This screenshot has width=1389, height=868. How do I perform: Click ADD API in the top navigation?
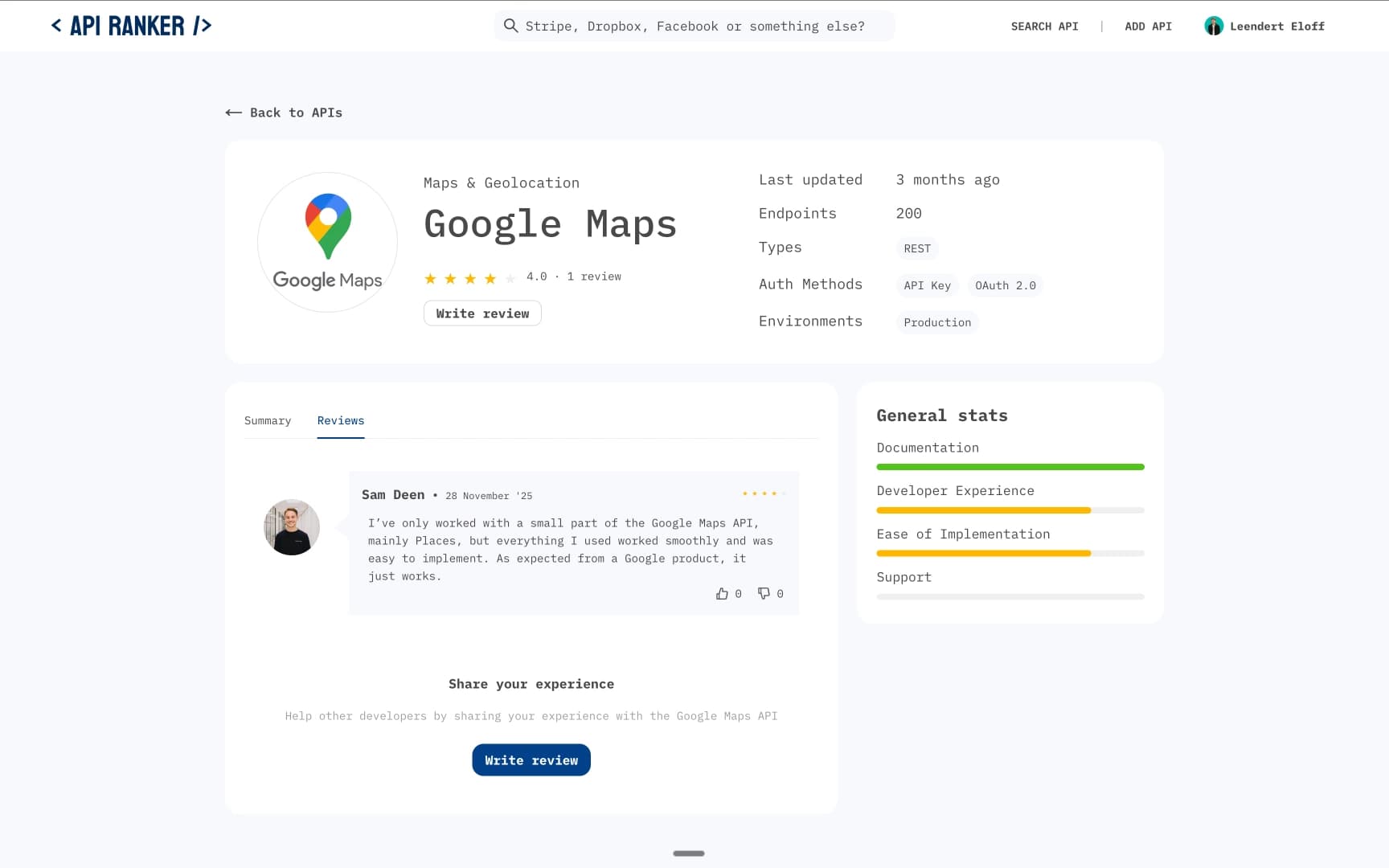click(x=1148, y=26)
